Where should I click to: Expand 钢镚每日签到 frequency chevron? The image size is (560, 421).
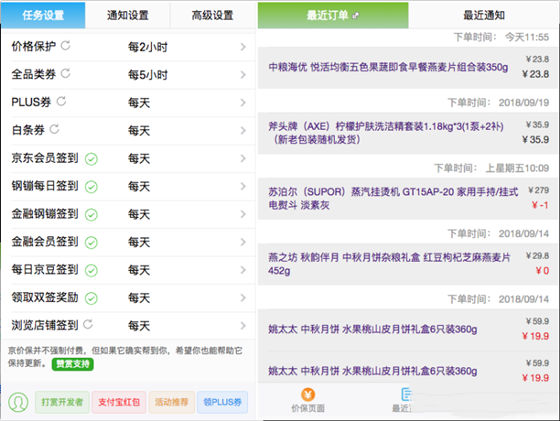click(x=243, y=186)
